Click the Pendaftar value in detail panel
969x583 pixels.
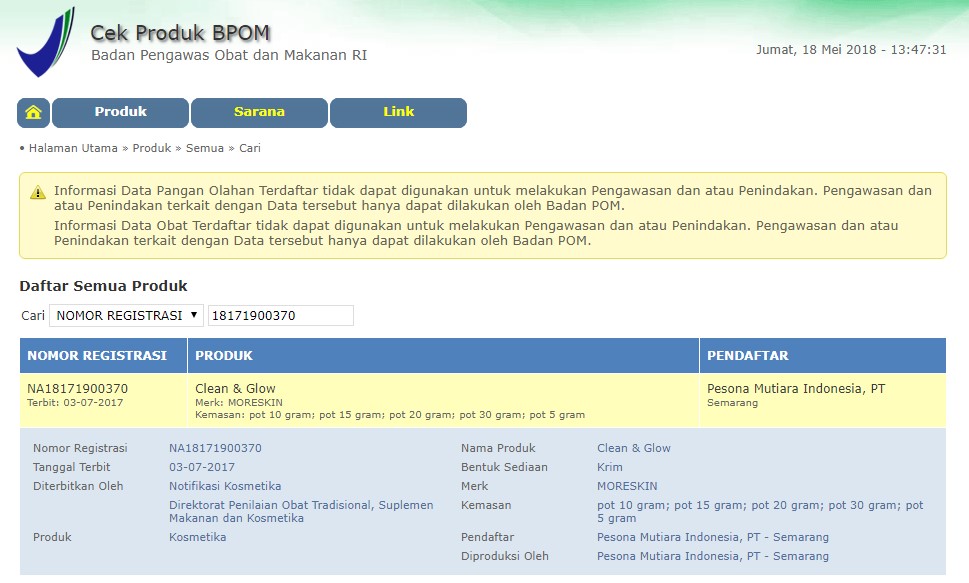(x=713, y=537)
